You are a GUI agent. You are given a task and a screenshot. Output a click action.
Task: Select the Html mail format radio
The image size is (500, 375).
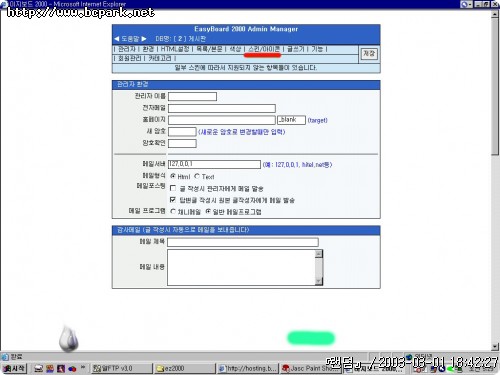coord(173,176)
